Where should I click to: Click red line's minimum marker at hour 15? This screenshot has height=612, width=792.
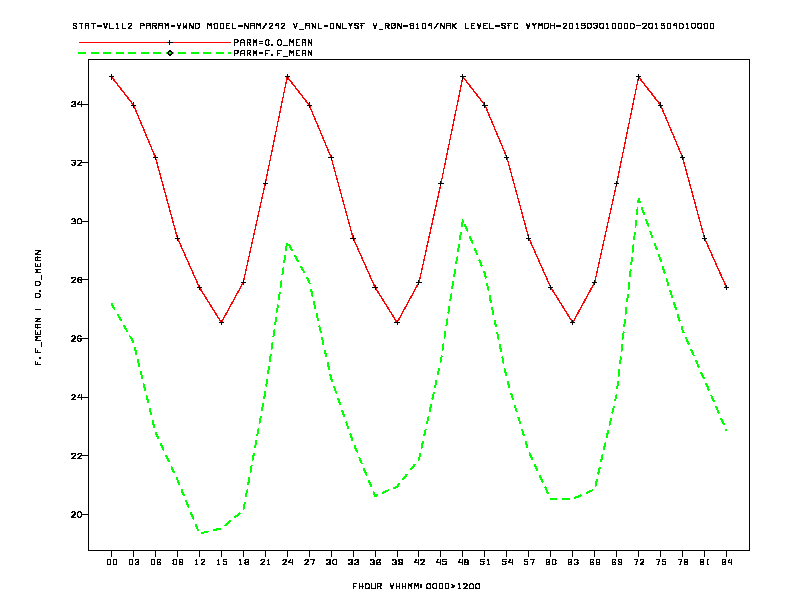point(221,322)
